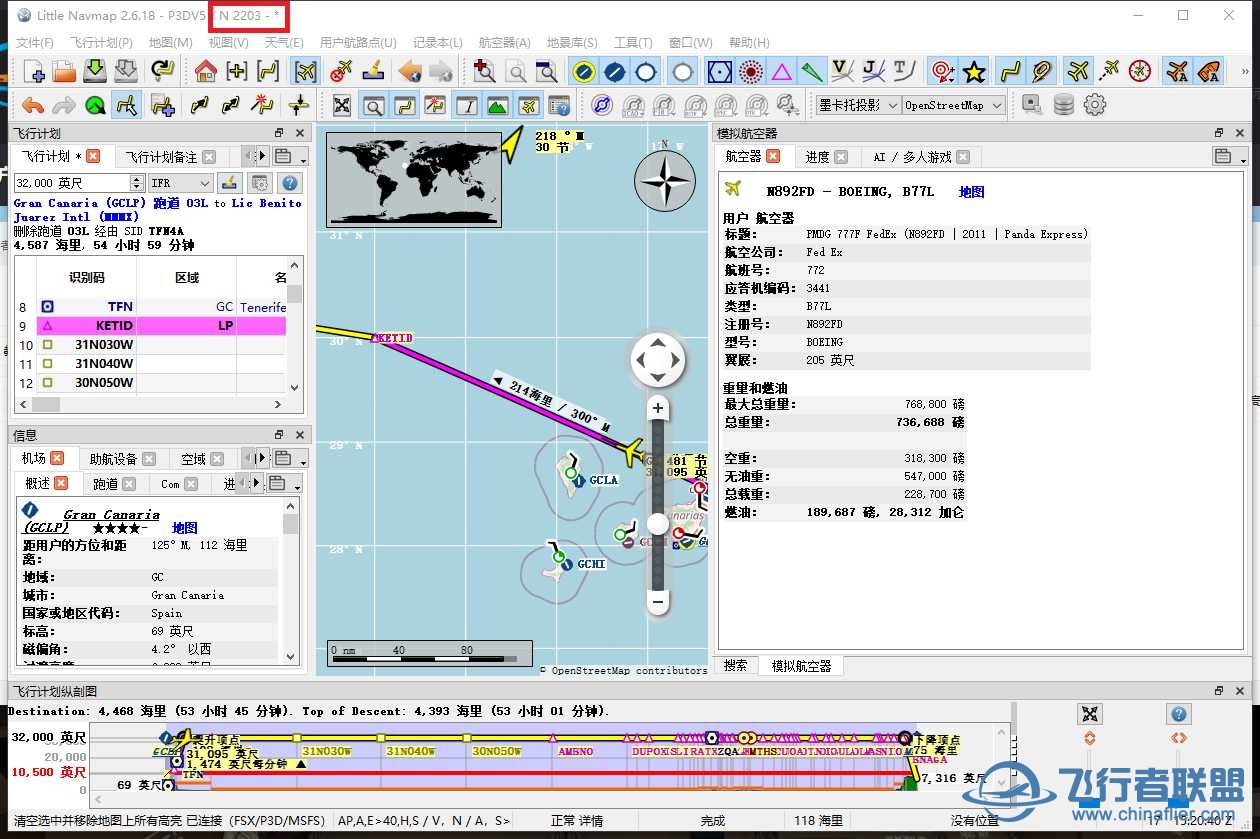This screenshot has width=1260, height=839.
Task: Select the KETID waypoint row
Action: 161,326
